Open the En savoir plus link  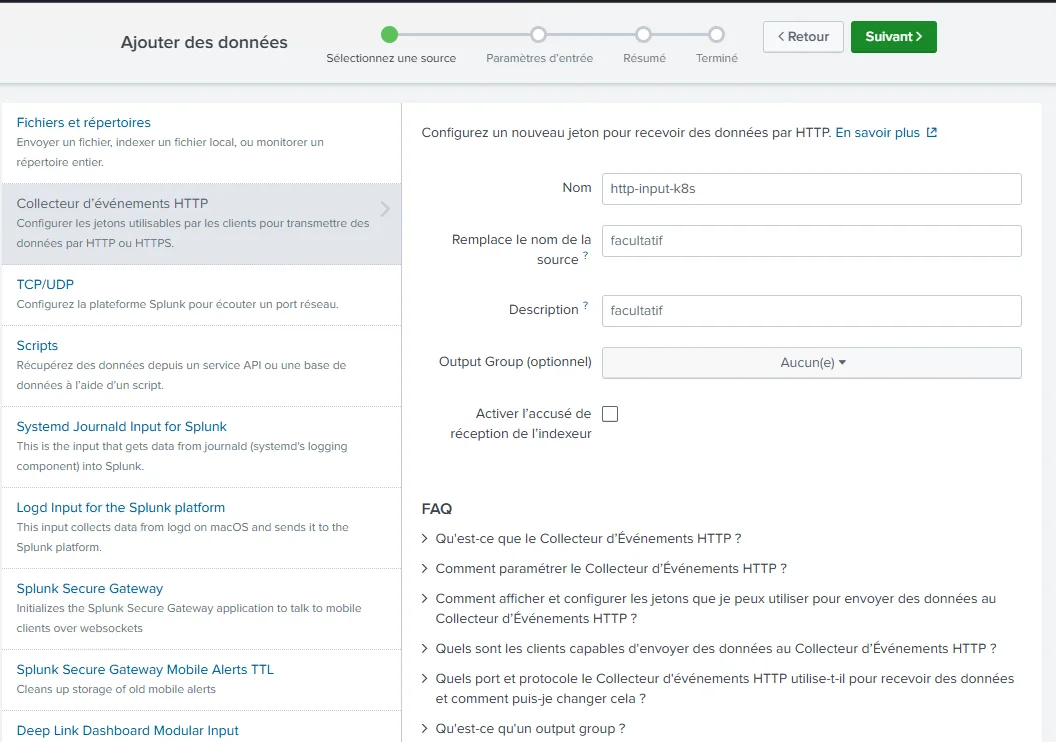pyautogui.click(x=877, y=133)
